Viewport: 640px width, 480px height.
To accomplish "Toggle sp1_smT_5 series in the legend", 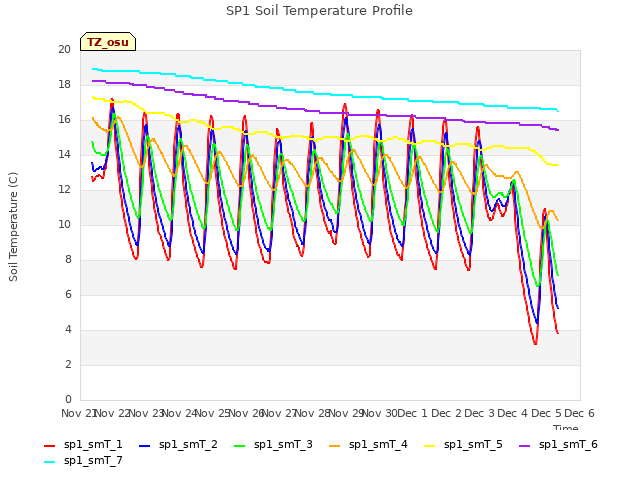I will pos(463,444).
